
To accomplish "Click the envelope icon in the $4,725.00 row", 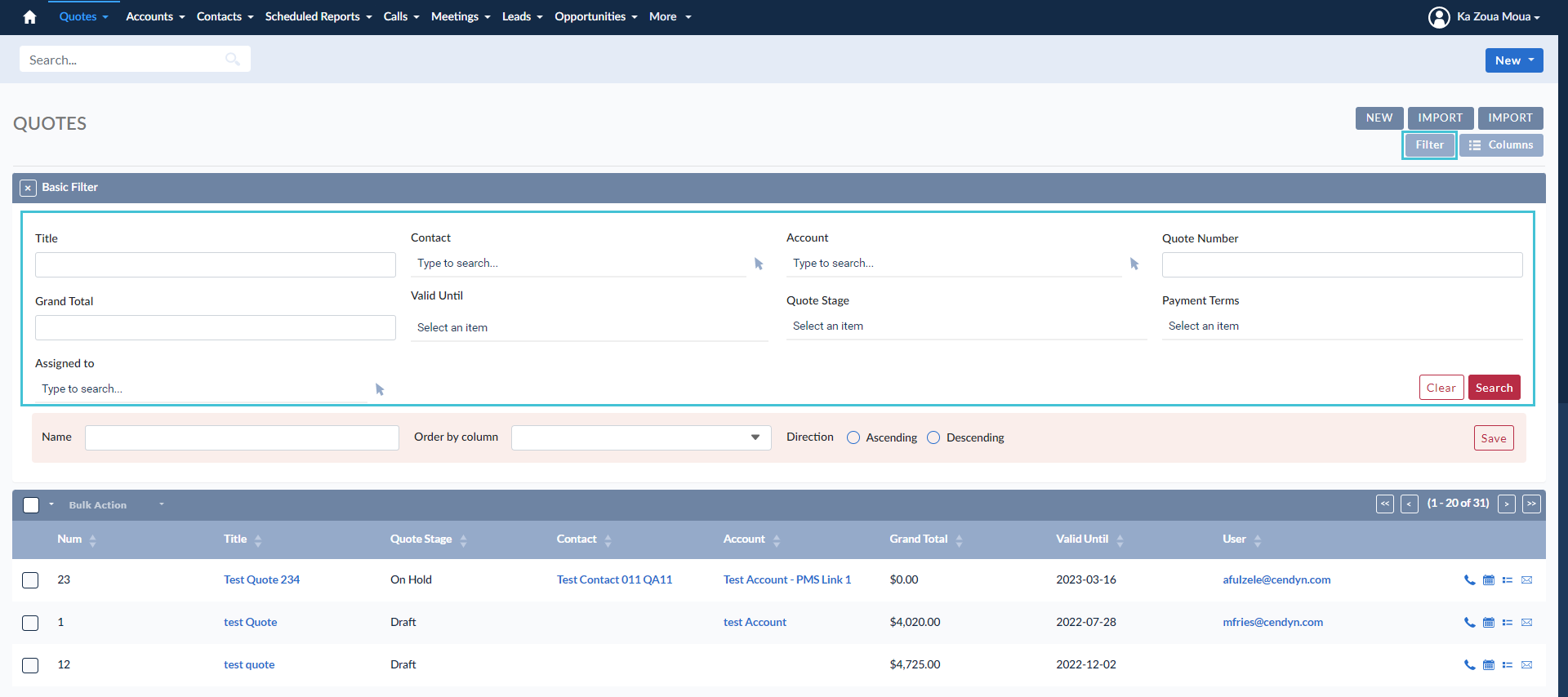I will (1527, 665).
